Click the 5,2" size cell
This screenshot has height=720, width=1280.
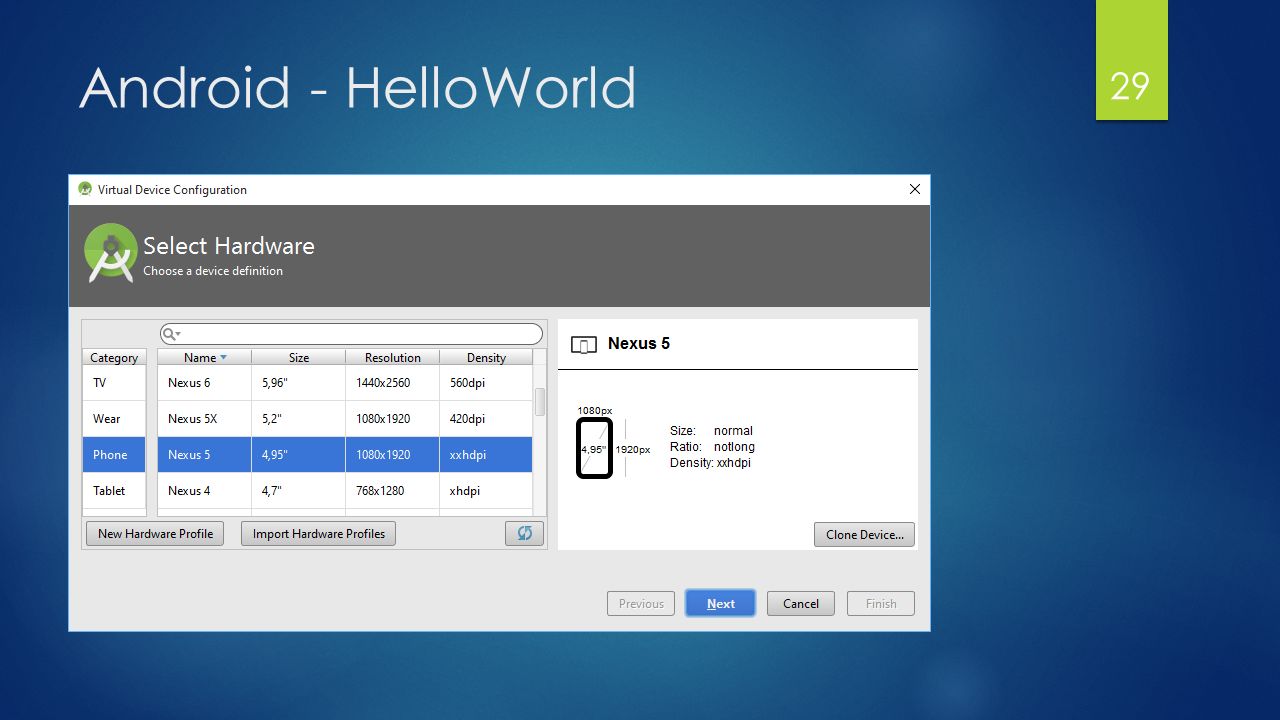(x=299, y=419)
